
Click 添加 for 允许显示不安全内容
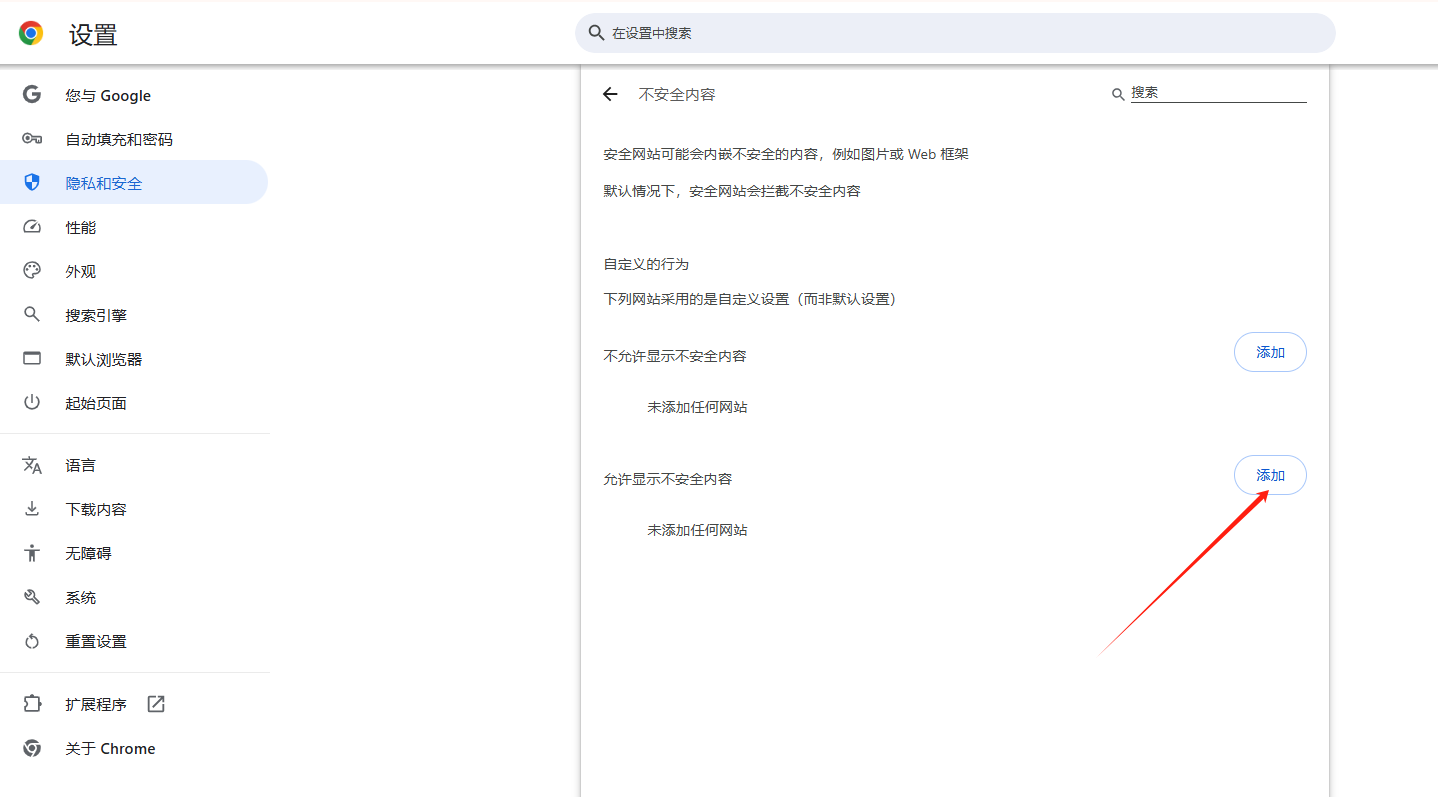click(x=1270, y=475)
